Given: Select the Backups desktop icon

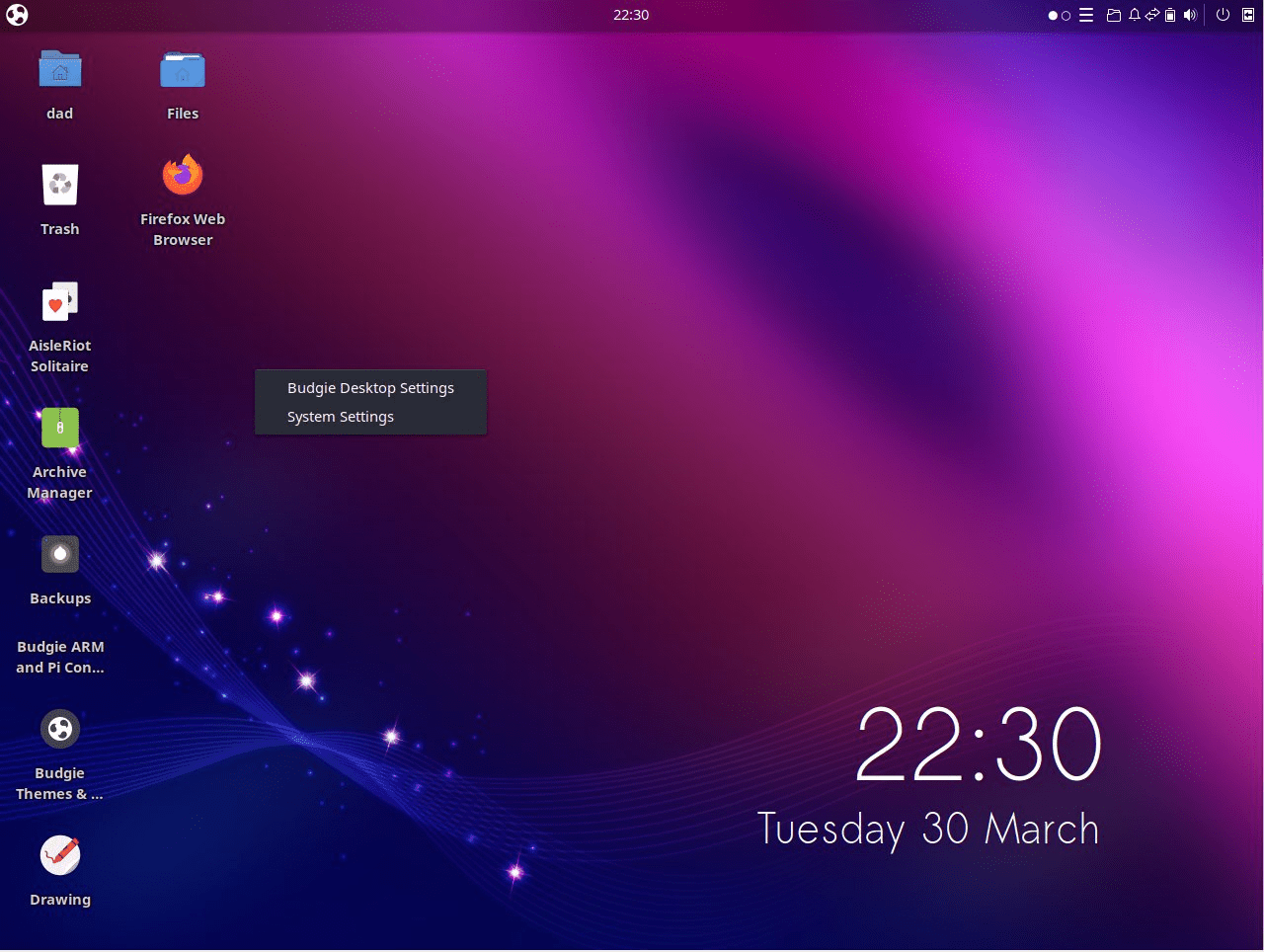Looking at the screenshot, I should click(x=60, y=556).
